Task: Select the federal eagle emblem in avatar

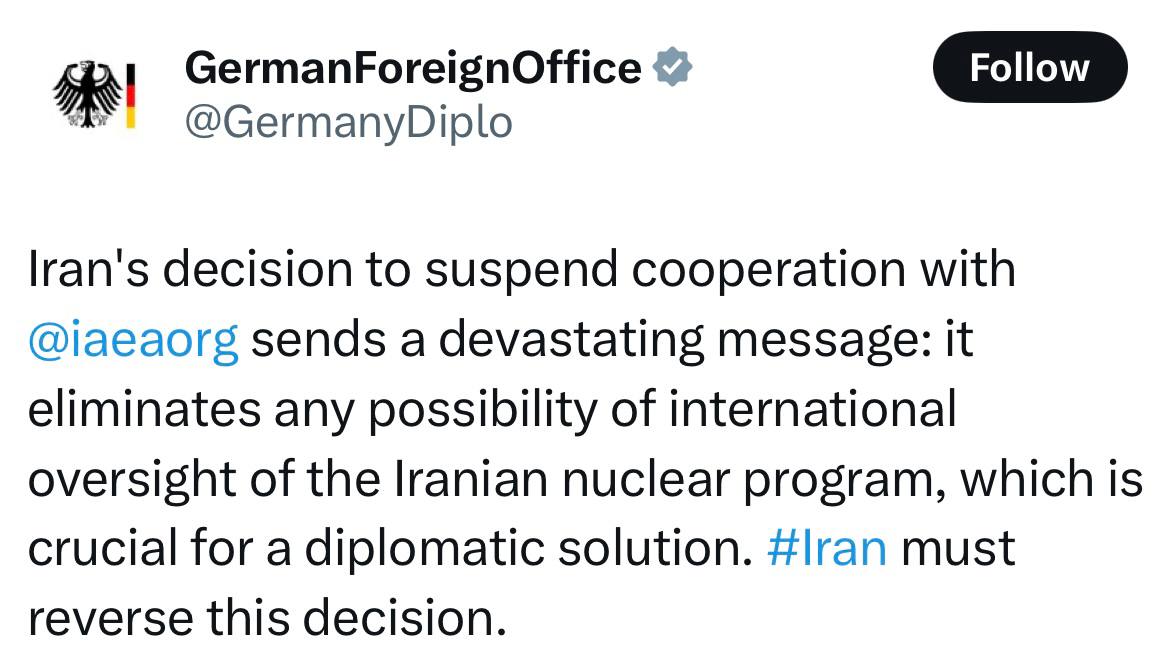Action: coord(87,95)
